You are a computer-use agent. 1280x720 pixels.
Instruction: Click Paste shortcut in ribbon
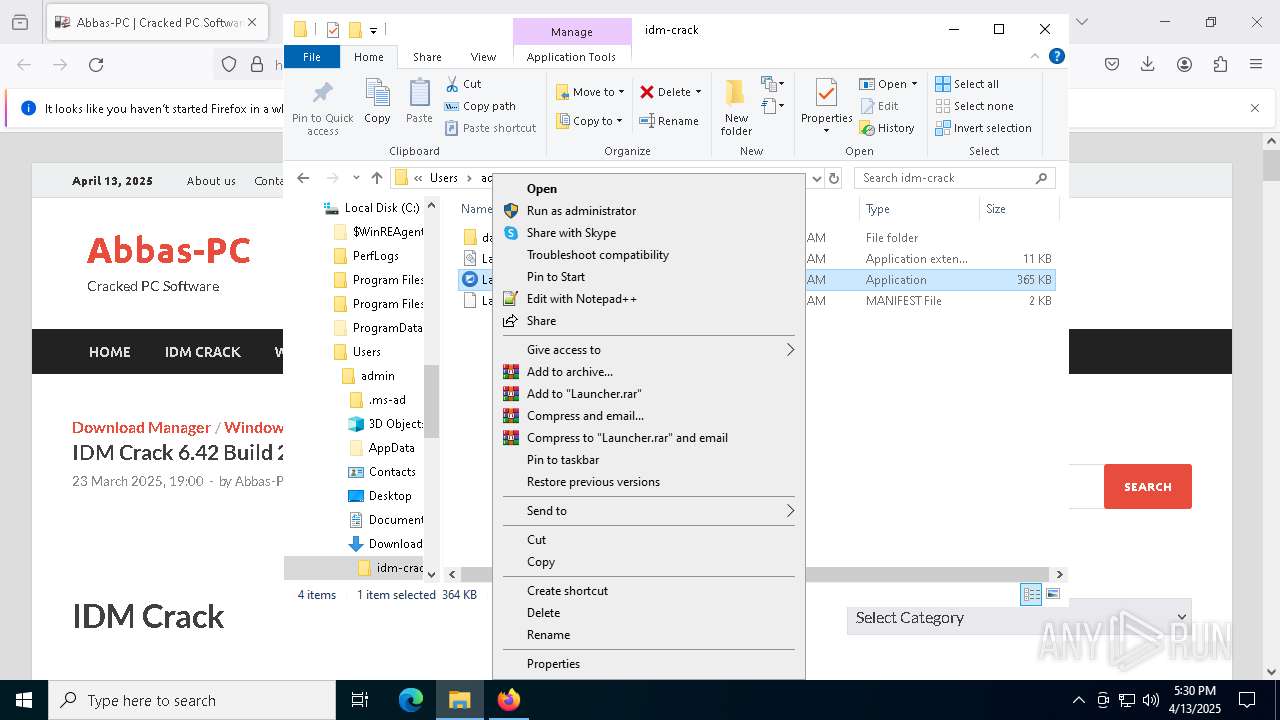click(x=490, y=128)
